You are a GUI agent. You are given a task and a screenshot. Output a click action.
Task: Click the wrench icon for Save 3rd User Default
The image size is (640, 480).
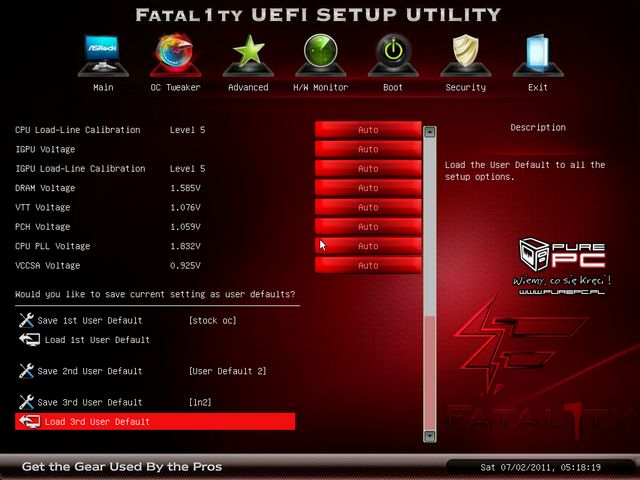(x=26, y=402)
